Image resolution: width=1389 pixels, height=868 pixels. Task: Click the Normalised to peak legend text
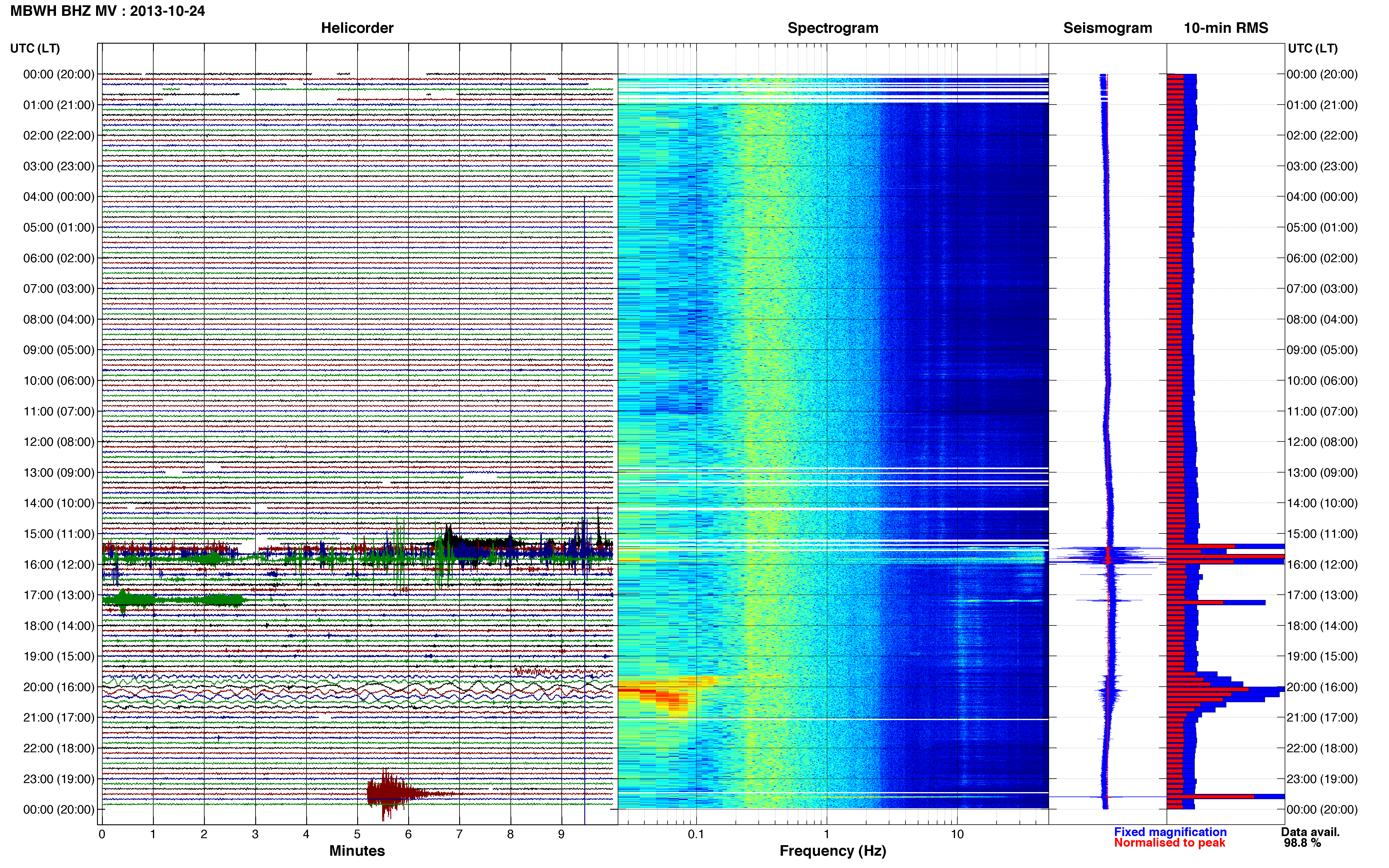pyautogui.click(x=1170, y=843)
